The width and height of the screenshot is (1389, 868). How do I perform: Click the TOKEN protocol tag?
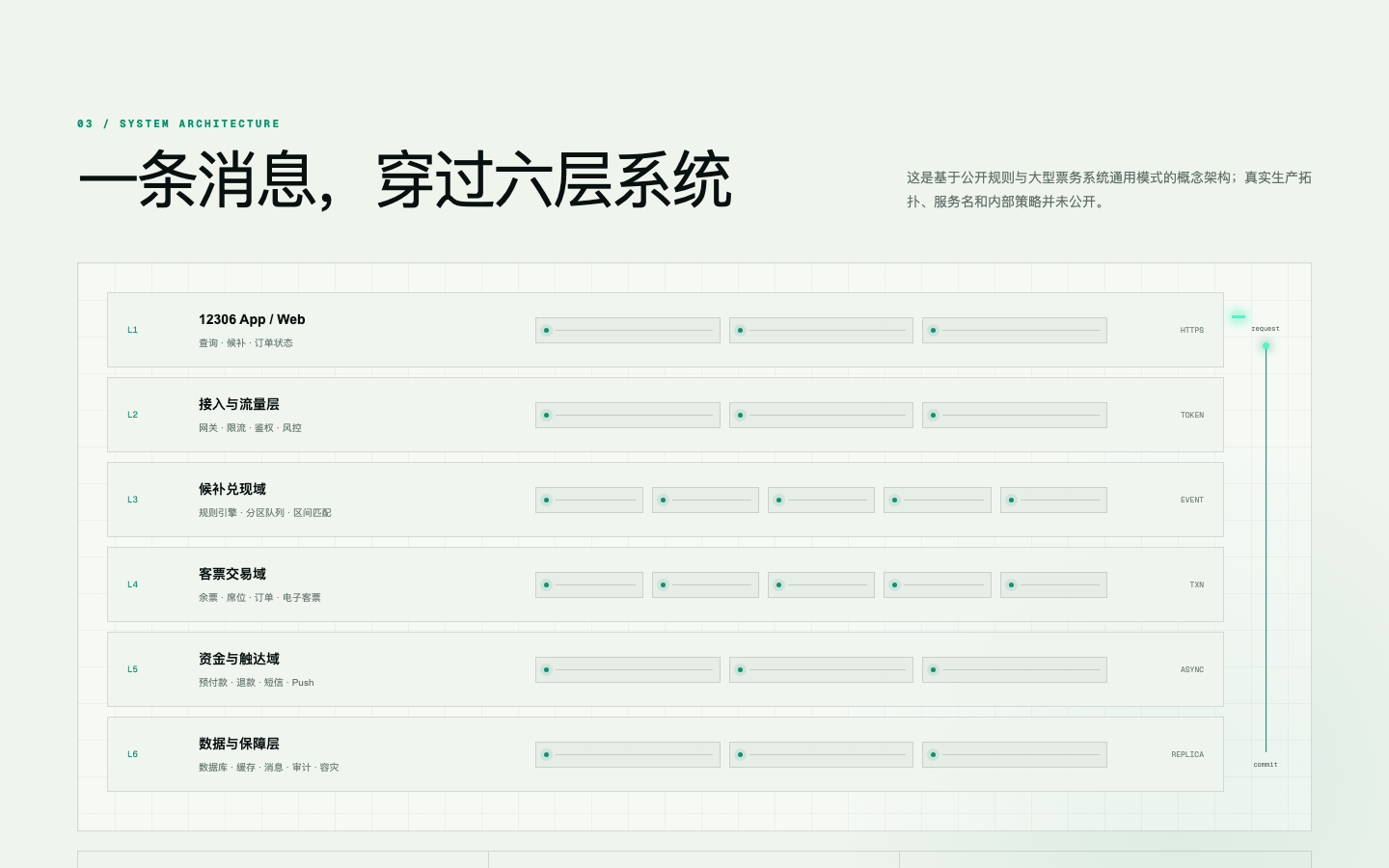(1192, 415)
